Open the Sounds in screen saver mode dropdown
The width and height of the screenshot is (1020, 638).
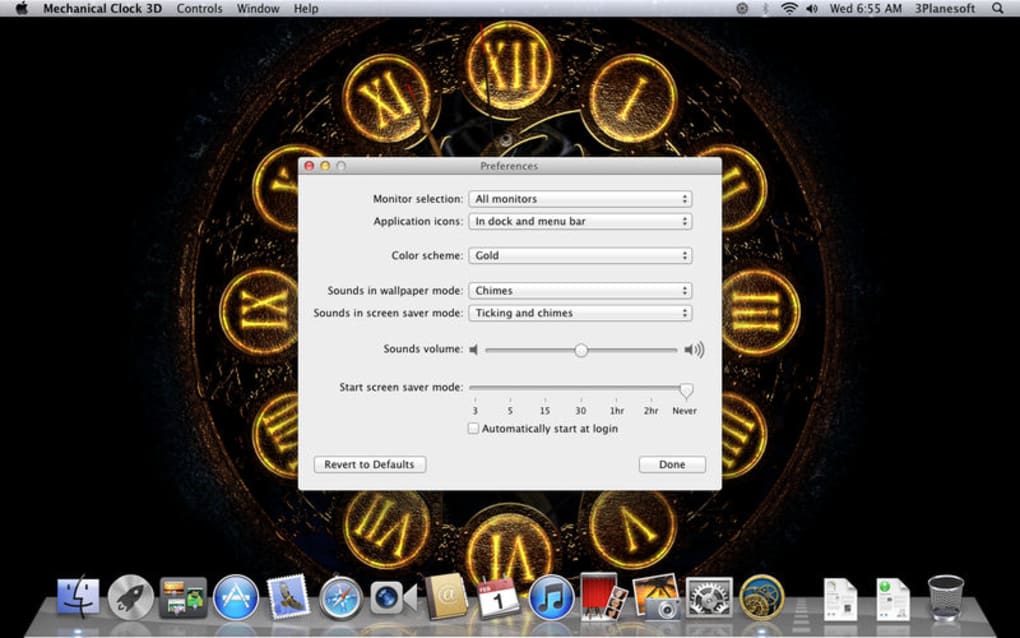coord(580,313)
